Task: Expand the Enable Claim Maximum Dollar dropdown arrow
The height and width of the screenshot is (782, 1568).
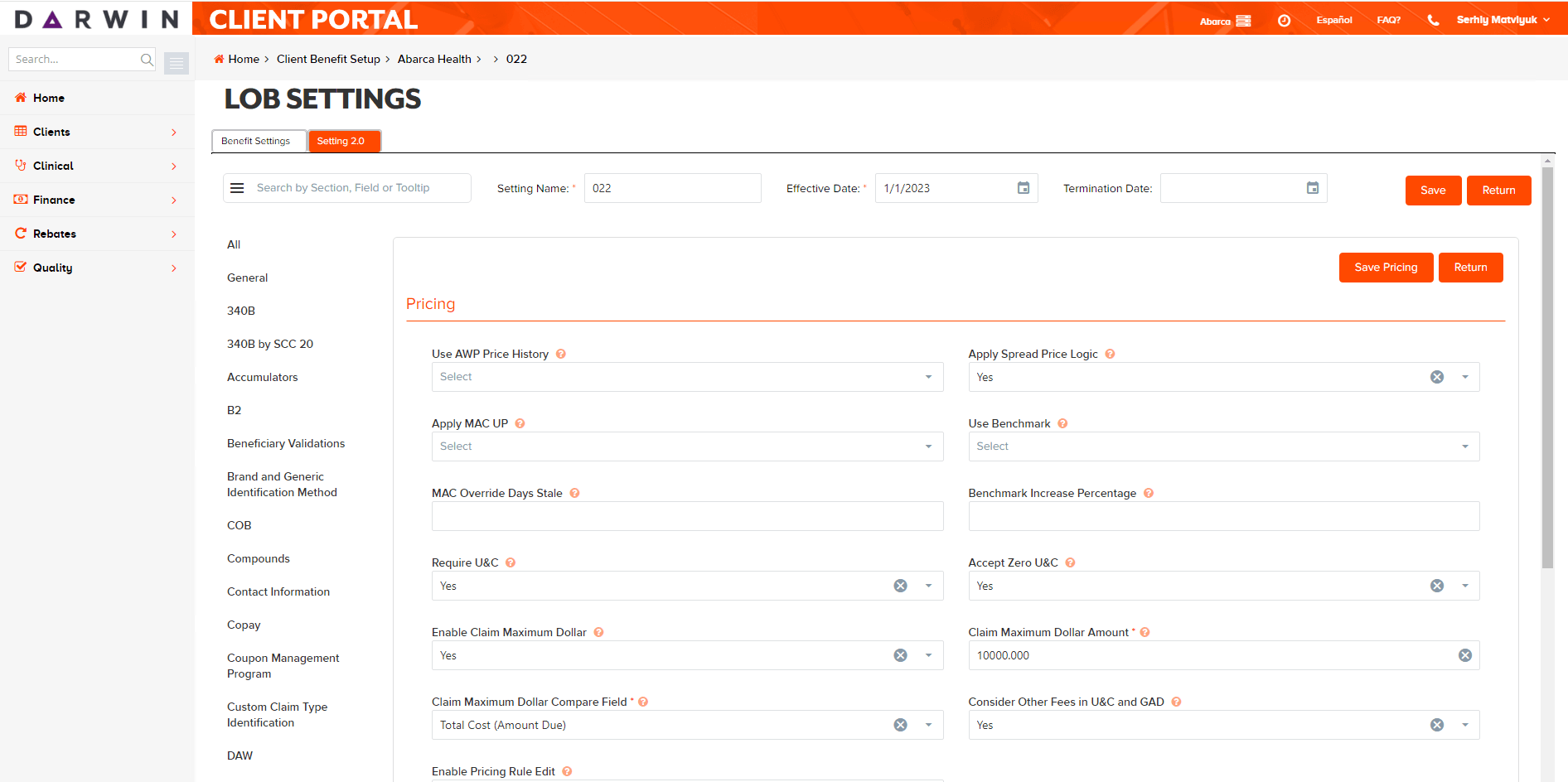Action: tap(928, 655)
